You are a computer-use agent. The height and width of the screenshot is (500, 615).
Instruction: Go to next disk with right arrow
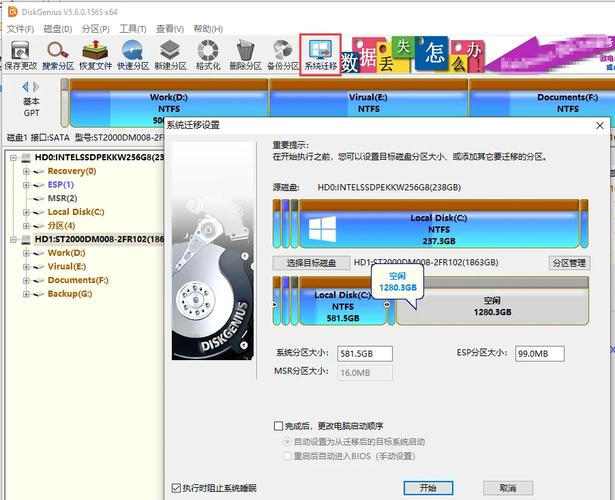tap(36, 87)
